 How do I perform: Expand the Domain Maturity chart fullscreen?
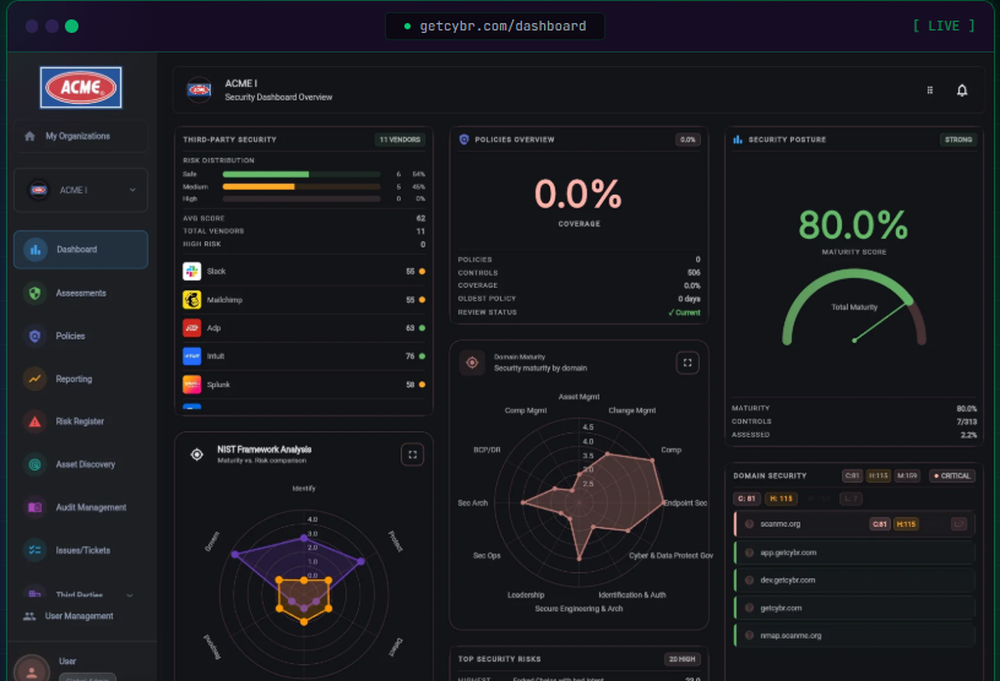point(688,363)
